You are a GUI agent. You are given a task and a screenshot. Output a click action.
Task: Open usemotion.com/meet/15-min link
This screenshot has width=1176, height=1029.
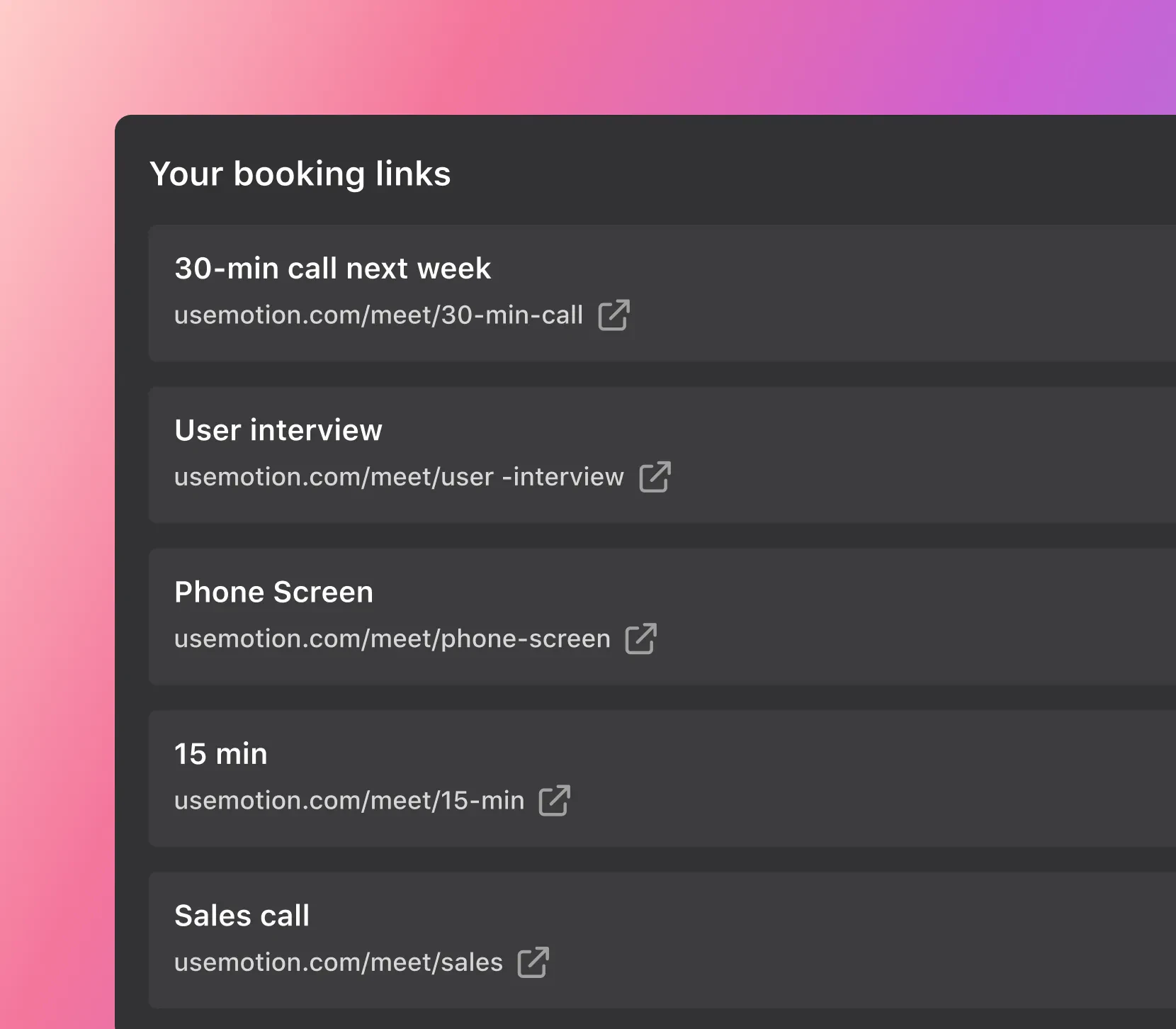click(x=349, y=801)
